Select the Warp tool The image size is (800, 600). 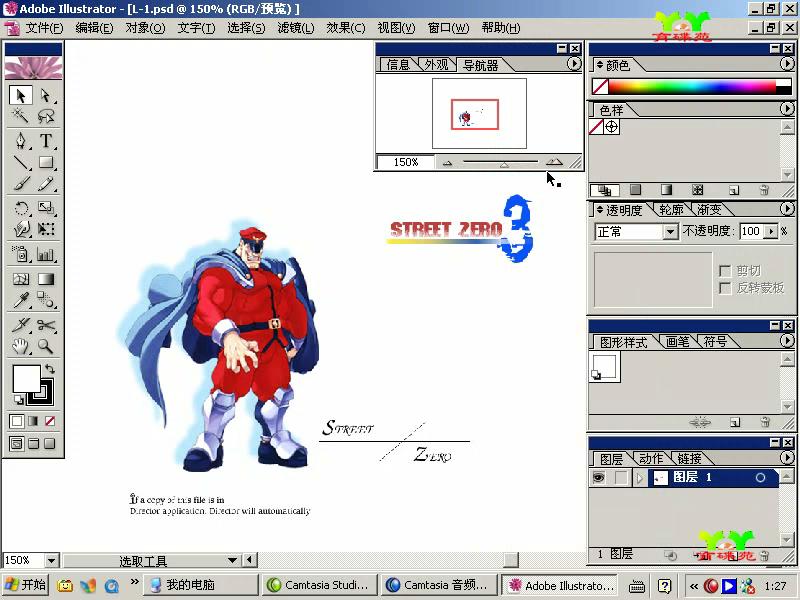21,229
